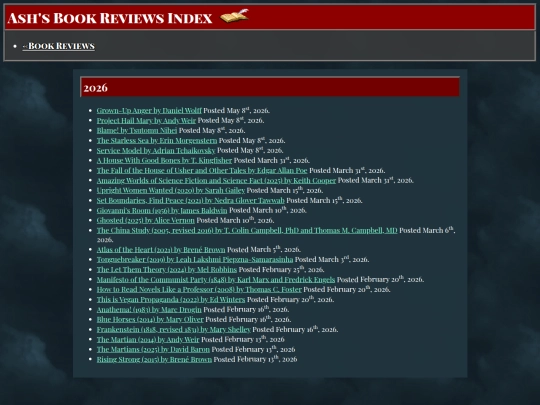Viewport: 540px width, 405px height.
Task: Open Ghosted by Alice Vernon review
Action: (x=145, y=220)
